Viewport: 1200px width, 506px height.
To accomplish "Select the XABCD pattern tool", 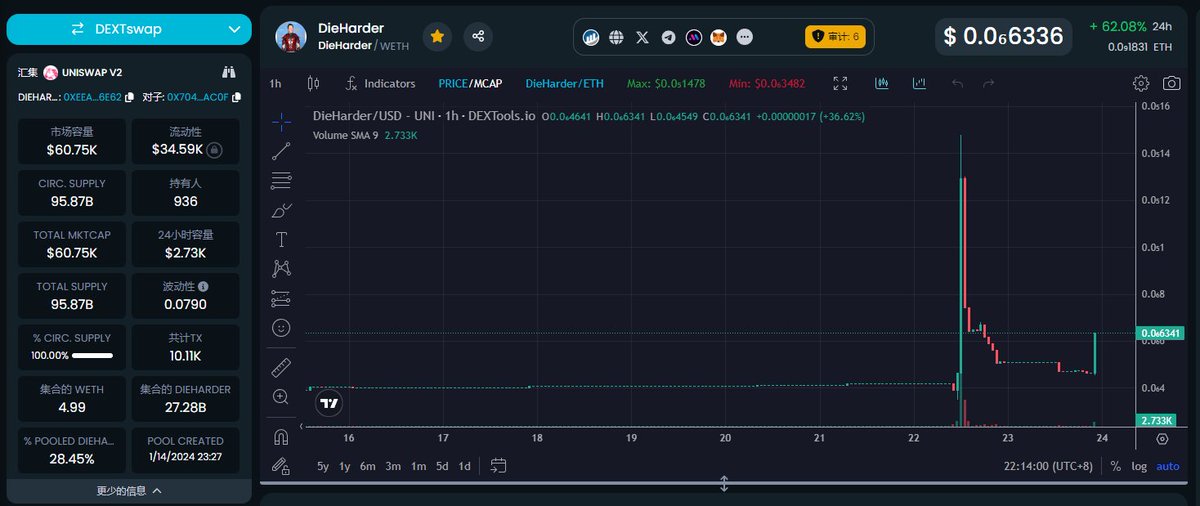I will 282,269.
